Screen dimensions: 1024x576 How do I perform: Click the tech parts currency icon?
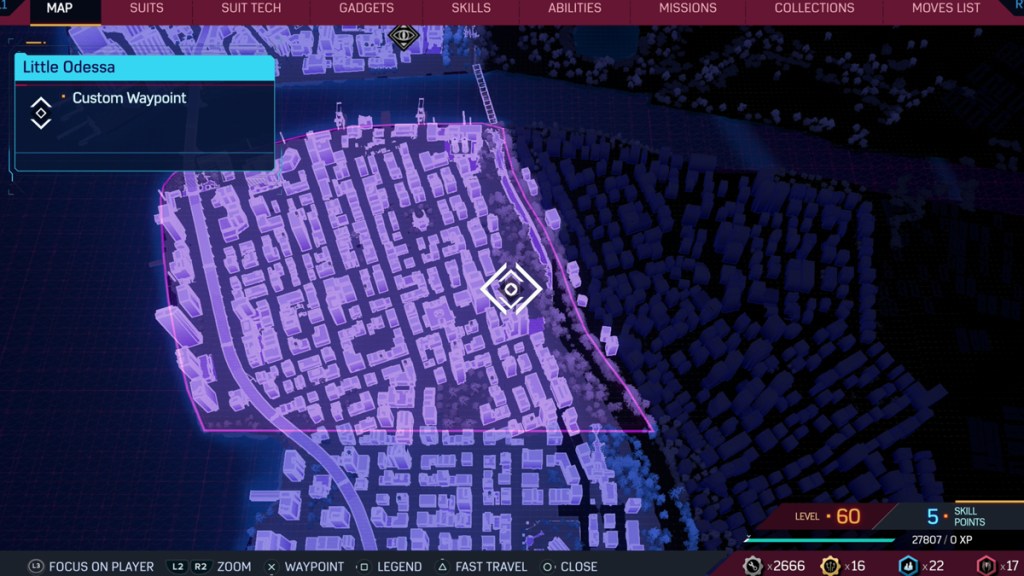(x=753, y=566)
